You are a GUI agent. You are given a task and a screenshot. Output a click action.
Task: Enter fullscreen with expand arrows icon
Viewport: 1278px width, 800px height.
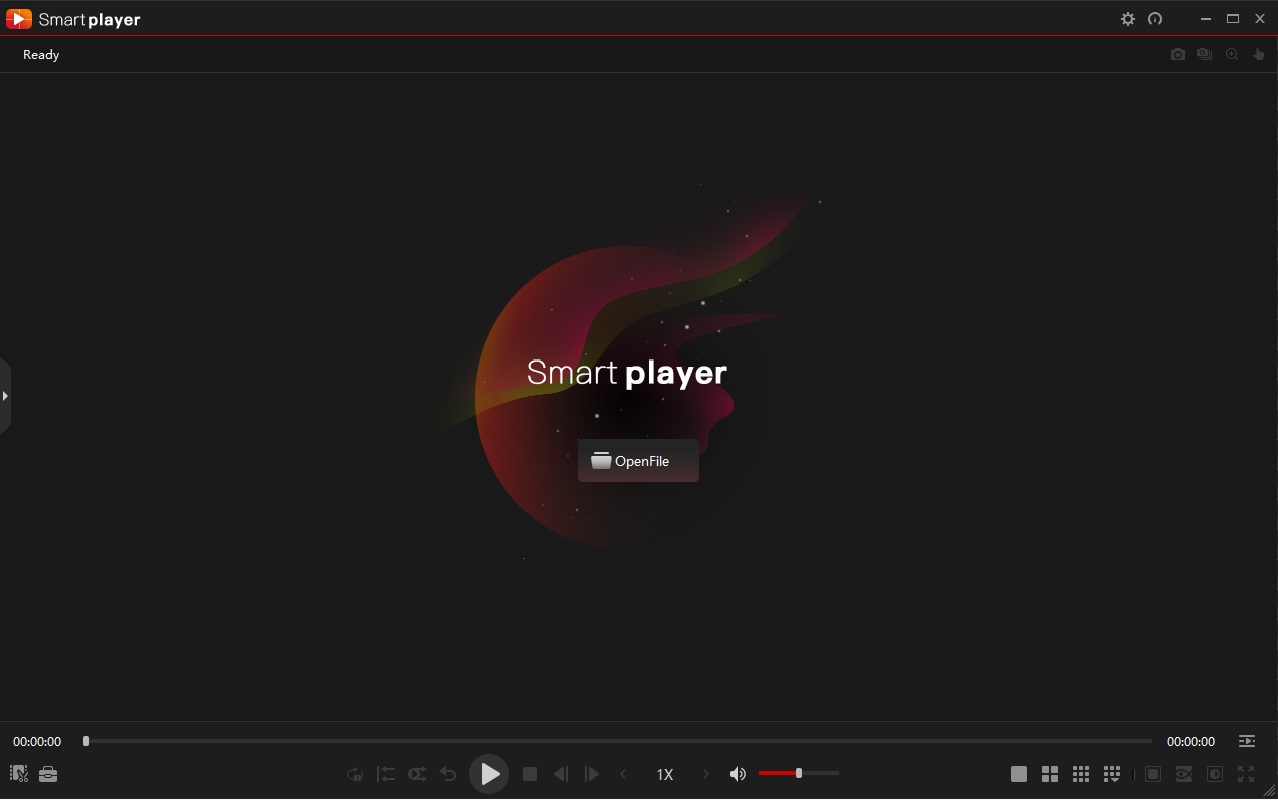(x=1246, y=774)
